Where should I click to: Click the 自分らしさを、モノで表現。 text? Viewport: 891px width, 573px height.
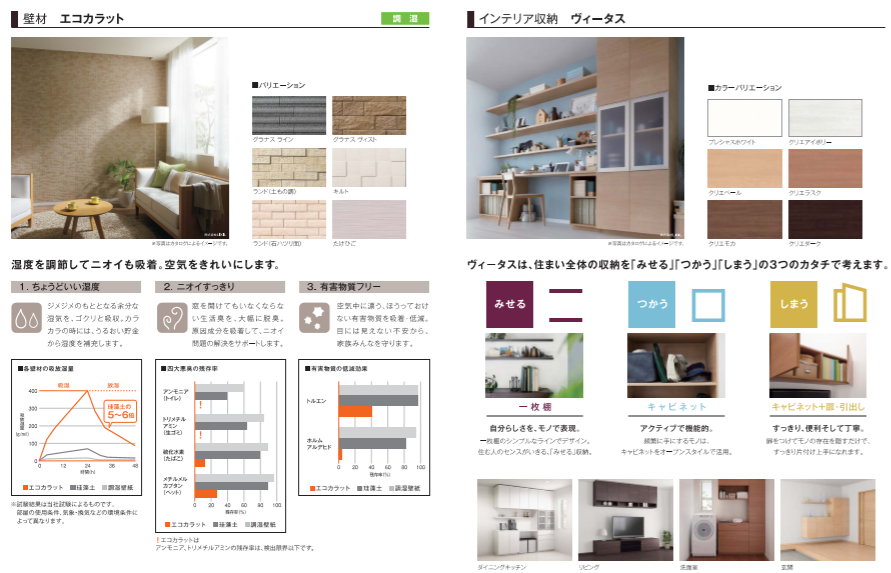(535, 428)
